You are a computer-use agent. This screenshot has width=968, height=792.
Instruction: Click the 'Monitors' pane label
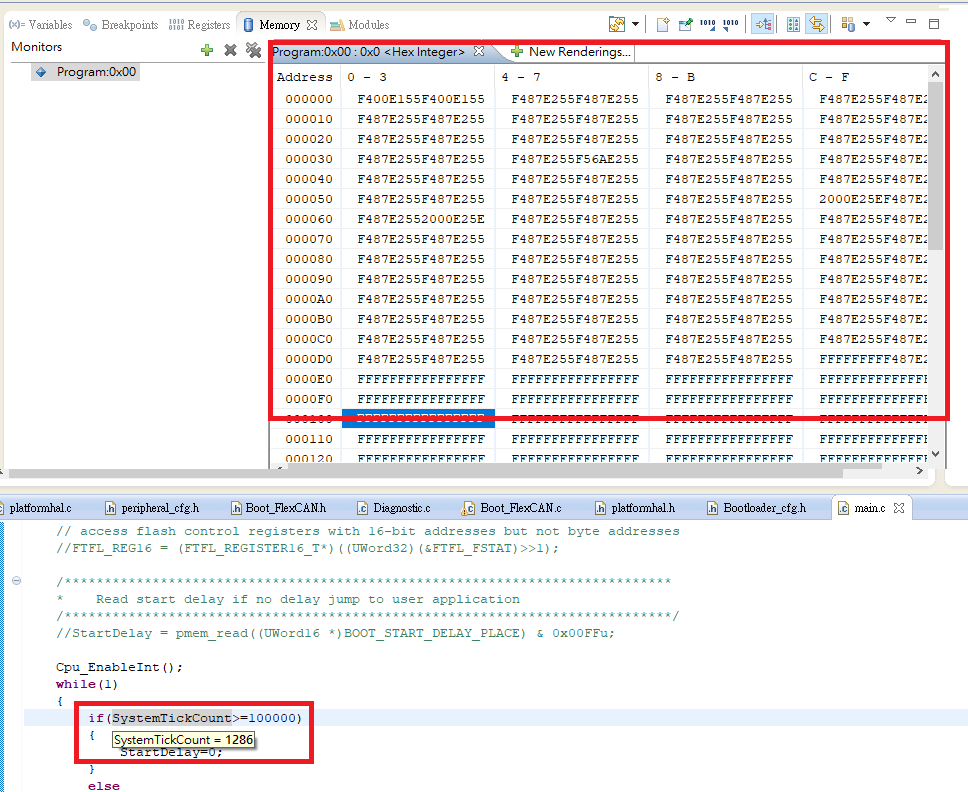click(x=37, y=47)
